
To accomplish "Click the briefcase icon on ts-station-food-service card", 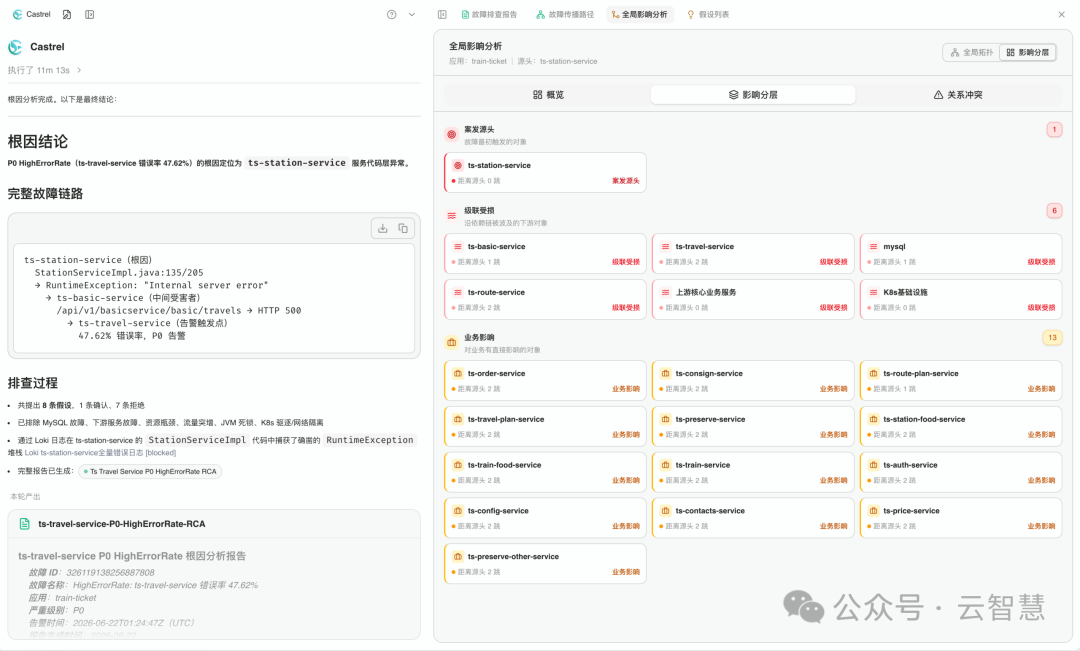I will [x=873, y=419].
